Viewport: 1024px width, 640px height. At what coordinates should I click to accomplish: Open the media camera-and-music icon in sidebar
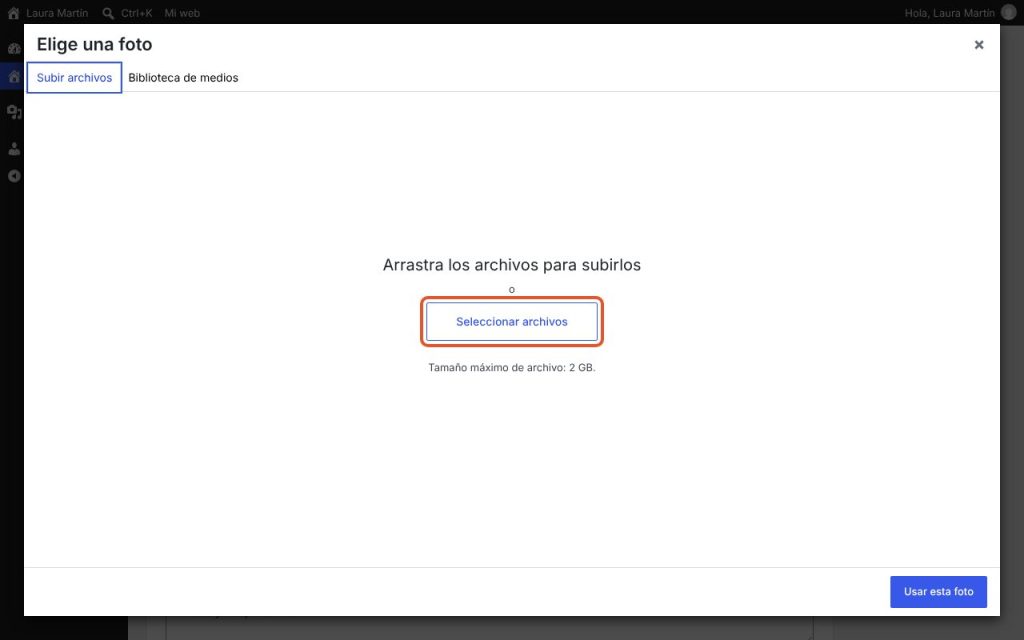[14, 112]
